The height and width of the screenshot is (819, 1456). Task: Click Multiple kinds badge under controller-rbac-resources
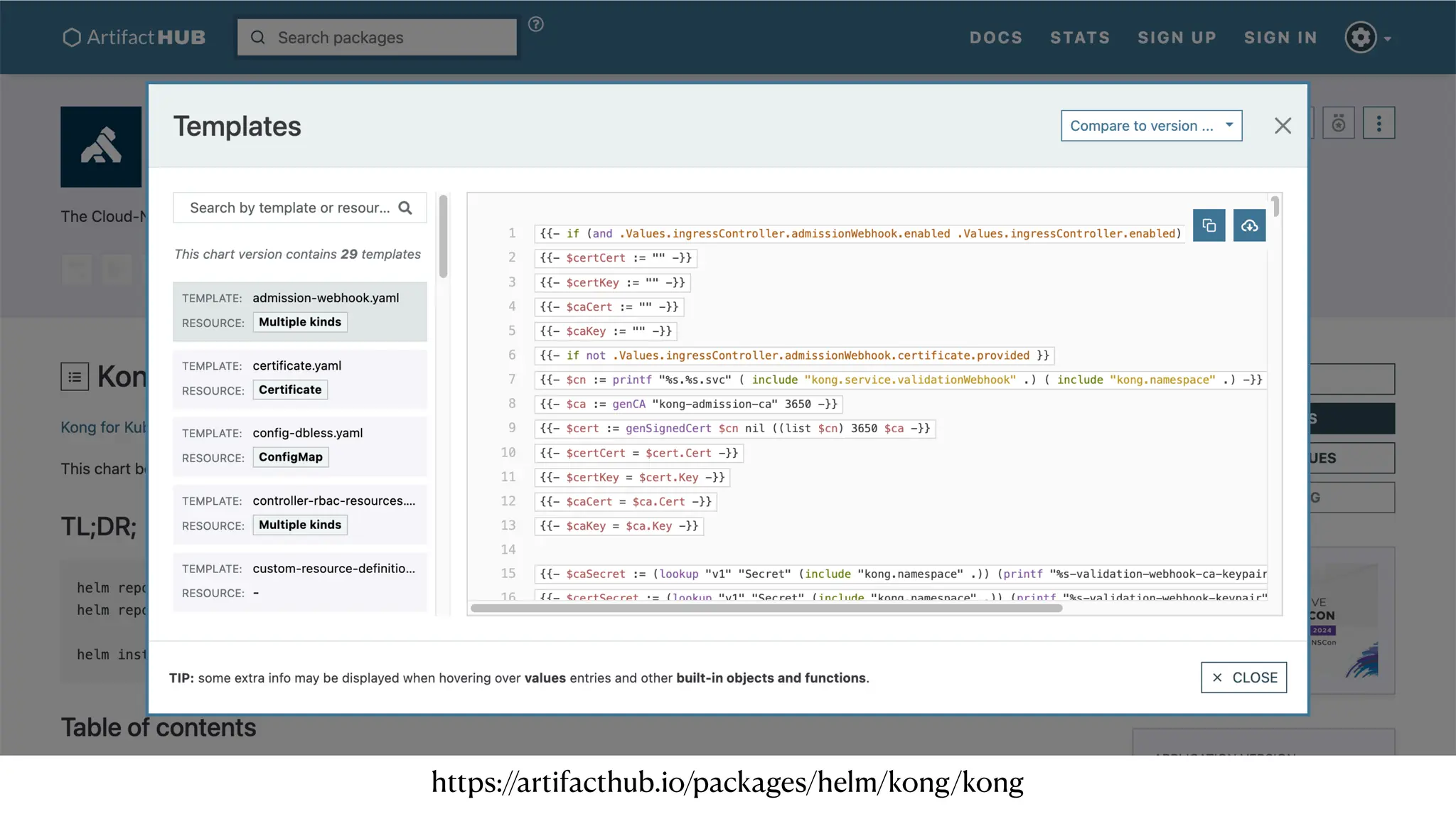pyautogui.click(x=300, y=525)
